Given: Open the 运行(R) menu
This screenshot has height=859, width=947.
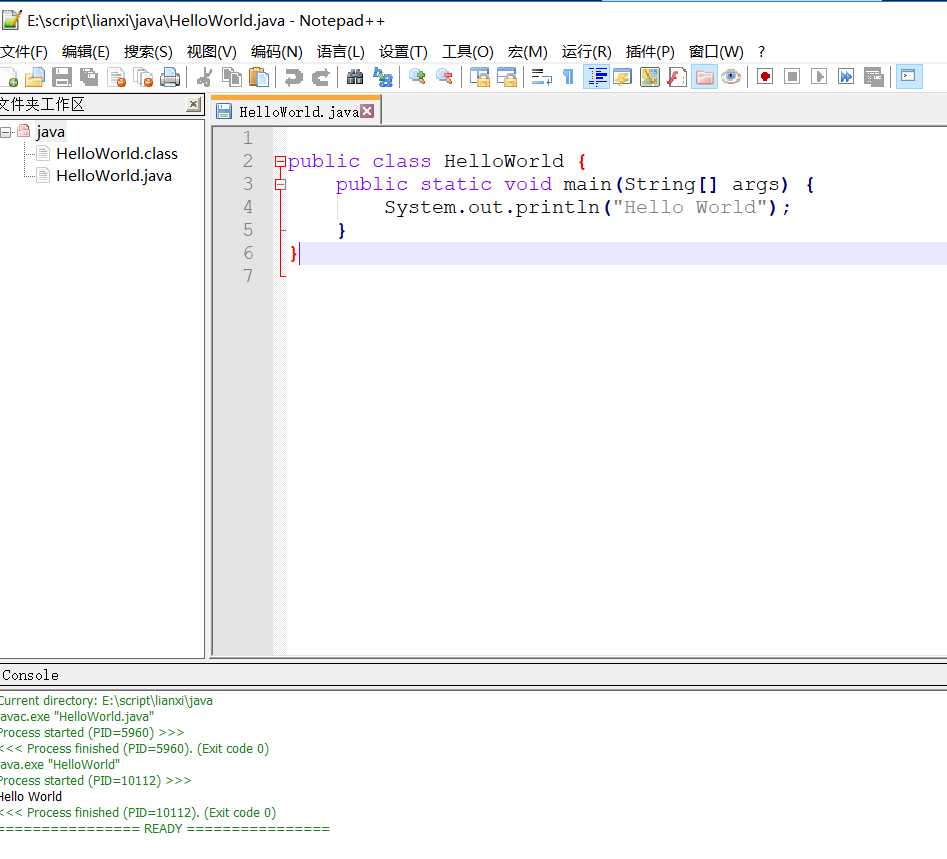Looking at the screenshot, I should pyautogui.click(x=586, y=52).
